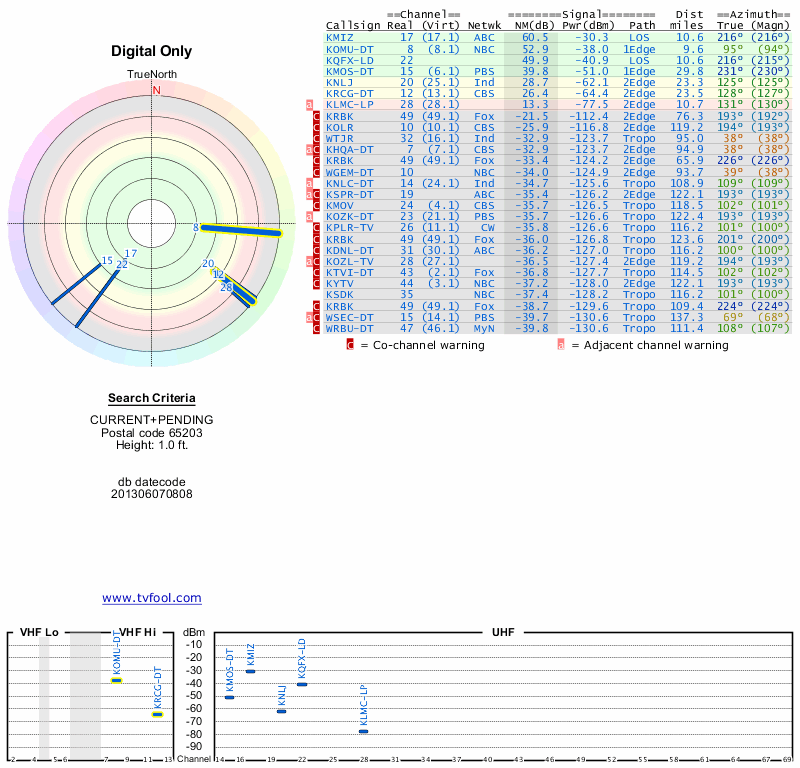This screenshot has height=768, width=800.
Task: Click the 'Netwk' column header
Action: click(x=484, y=26)
